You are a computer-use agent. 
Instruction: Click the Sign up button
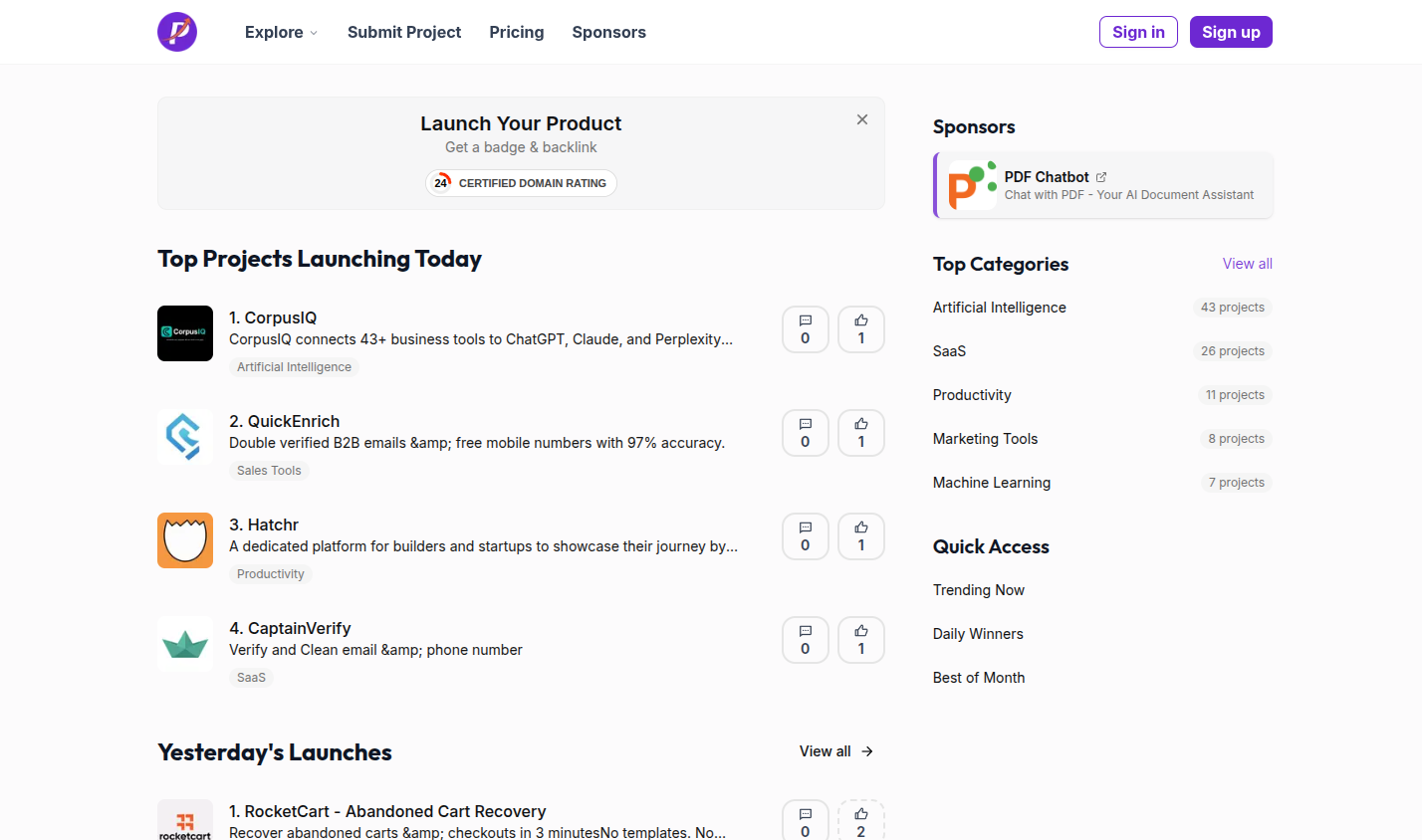pyautogui.click(x=1231, y=32)
